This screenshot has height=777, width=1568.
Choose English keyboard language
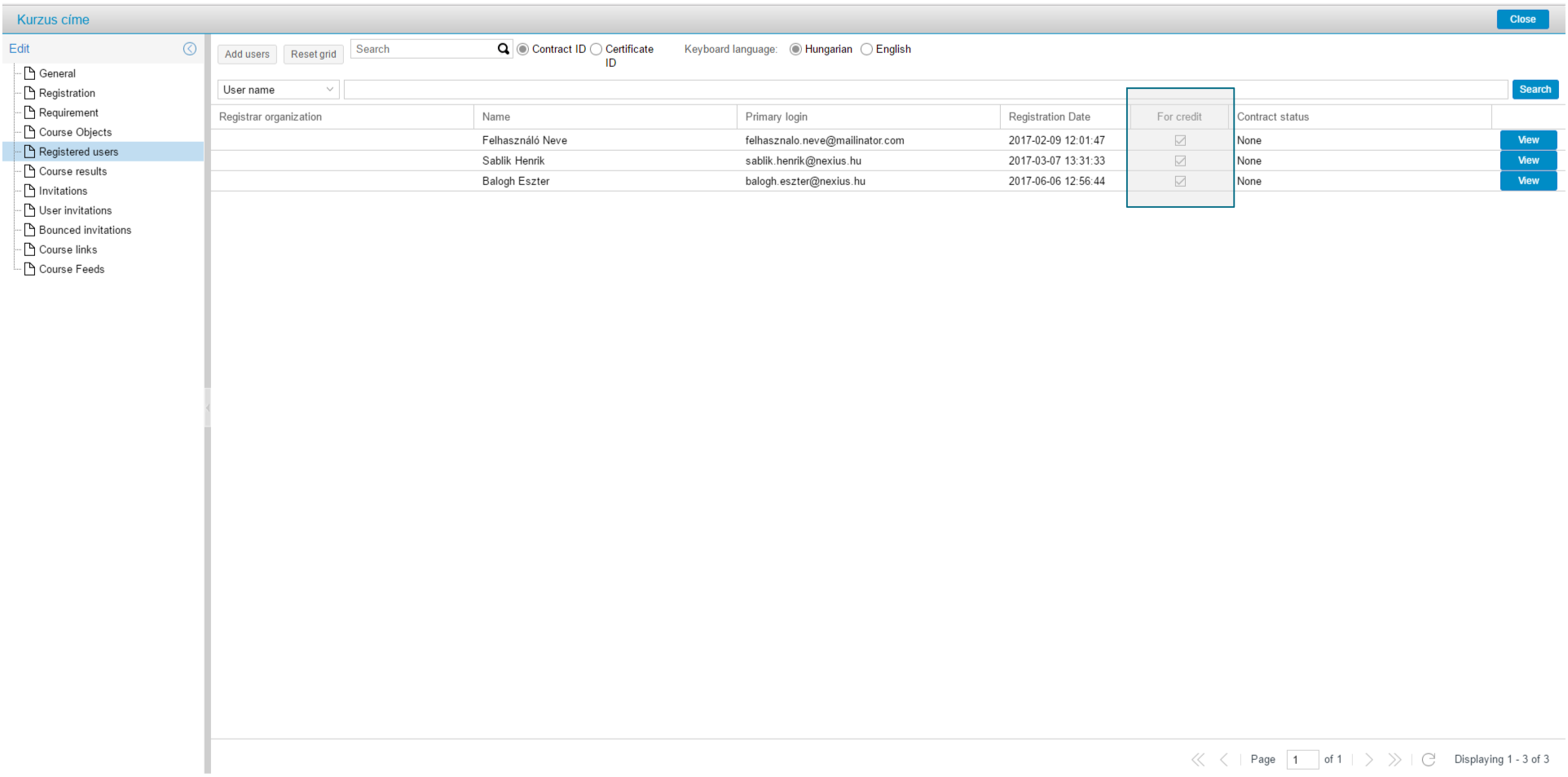pyautogui.click(x=867, y=50)
